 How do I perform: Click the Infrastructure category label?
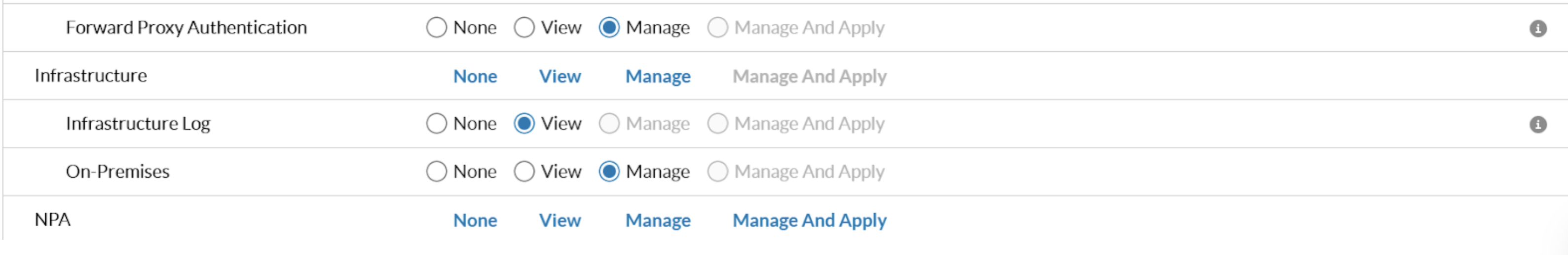click(91, 76)
